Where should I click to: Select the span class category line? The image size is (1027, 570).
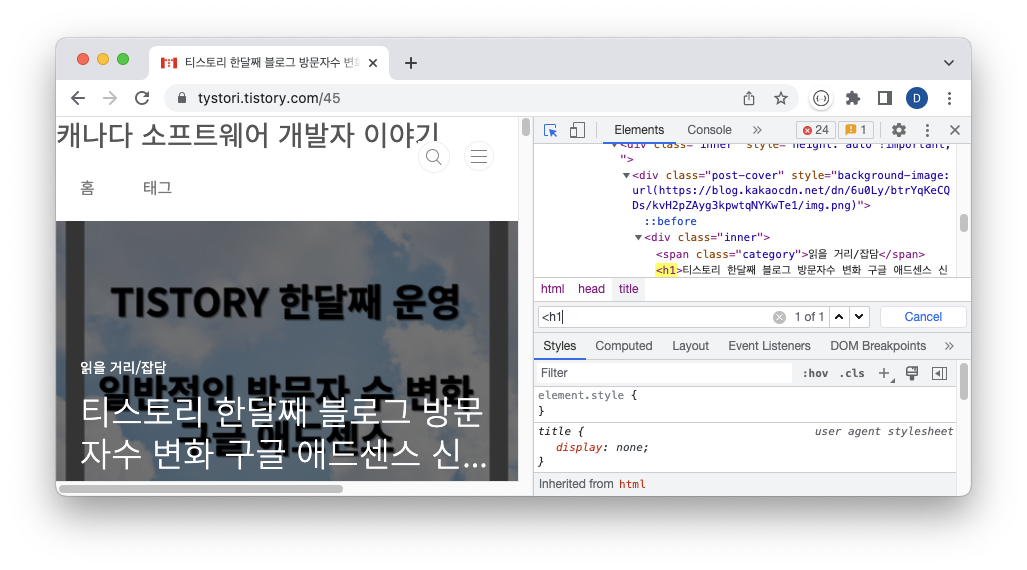point(791,254)
